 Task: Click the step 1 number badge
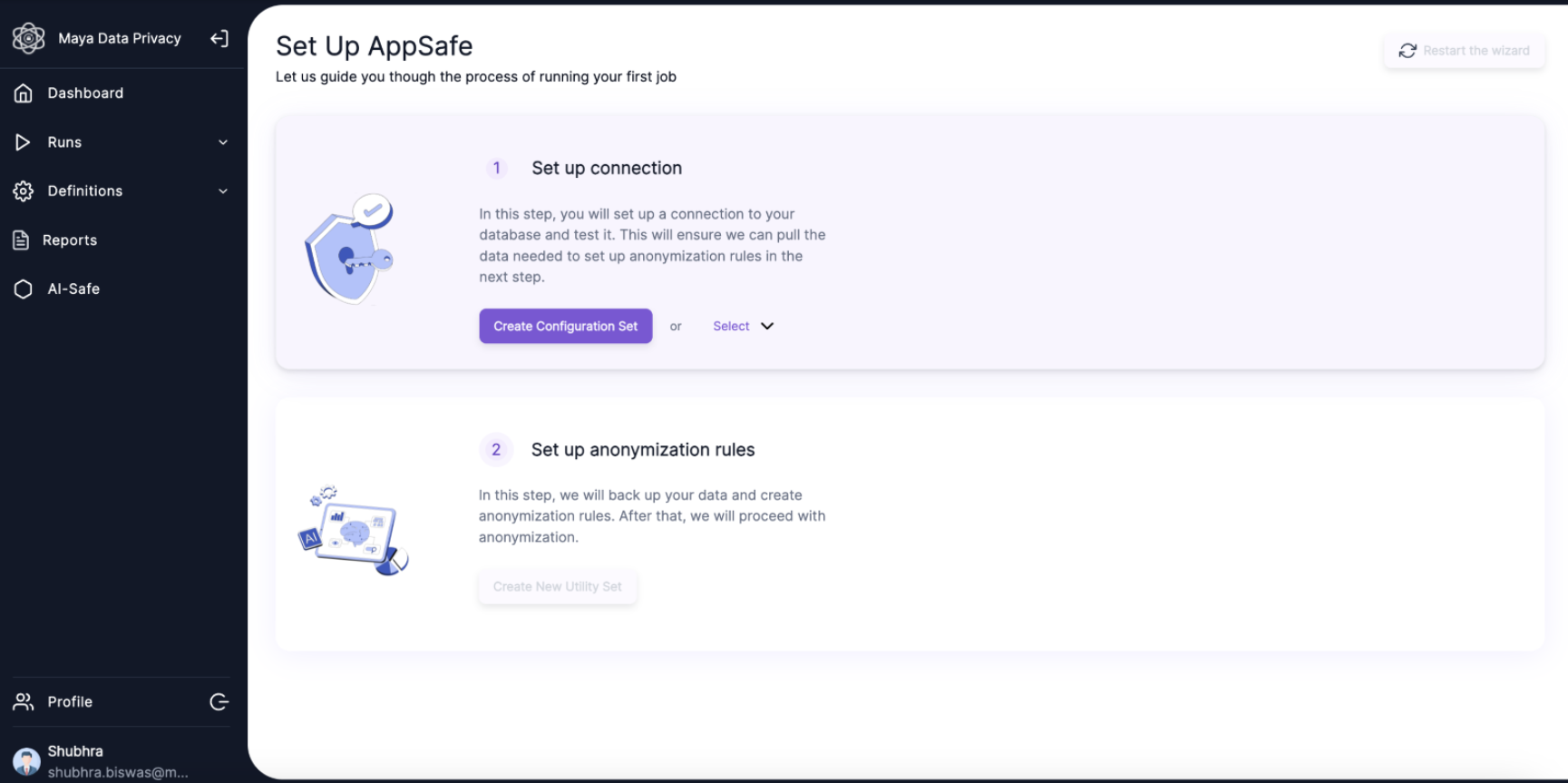pos(496,168)
